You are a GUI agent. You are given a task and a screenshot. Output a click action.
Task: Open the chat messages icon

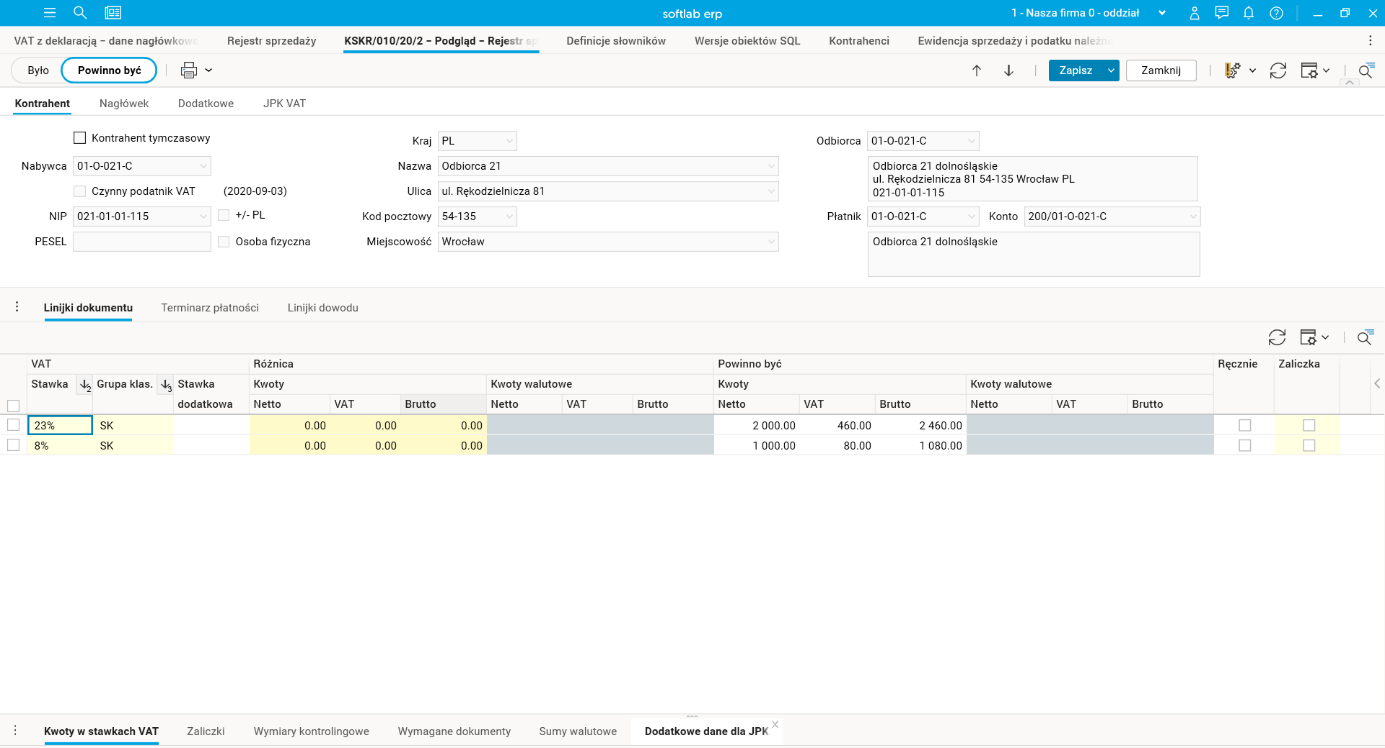coord(1221,13)
